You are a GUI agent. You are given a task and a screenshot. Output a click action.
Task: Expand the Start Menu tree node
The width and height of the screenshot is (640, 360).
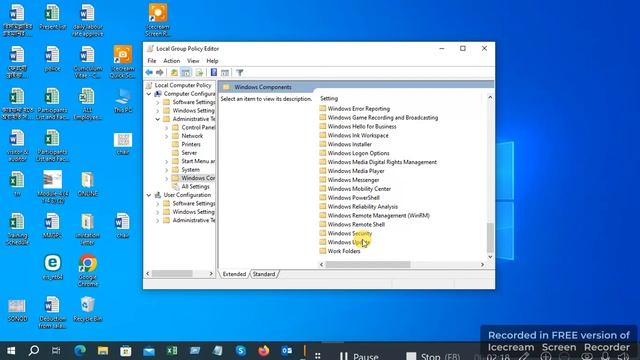click(x=167, y=162)
